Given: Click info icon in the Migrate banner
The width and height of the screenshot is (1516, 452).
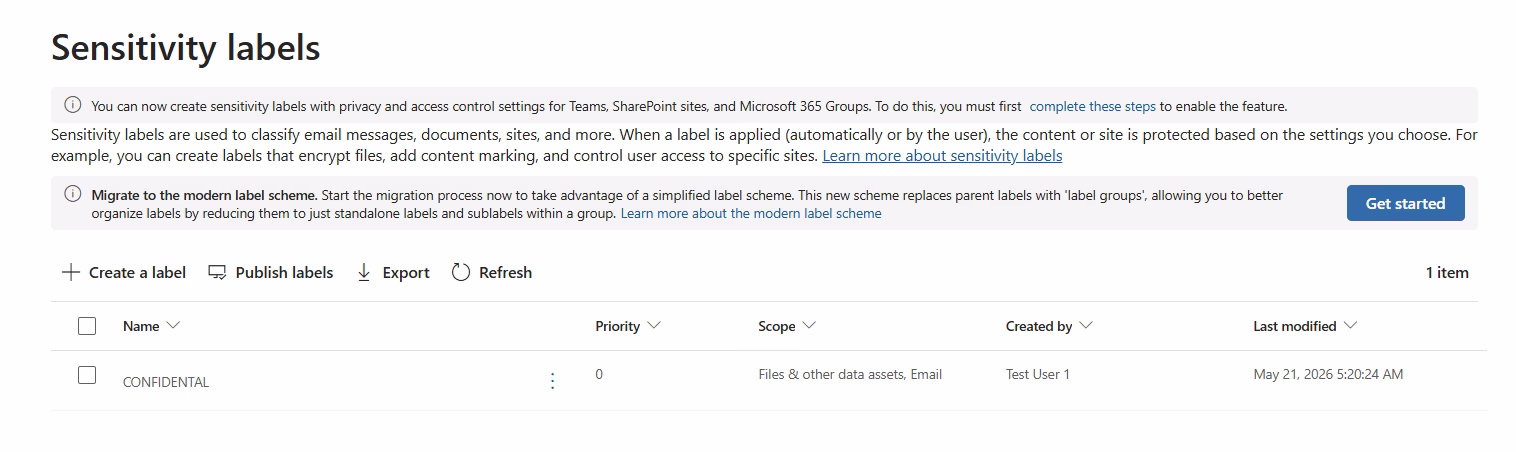Looking at the screenshot, I should click(x=73, y=194).
